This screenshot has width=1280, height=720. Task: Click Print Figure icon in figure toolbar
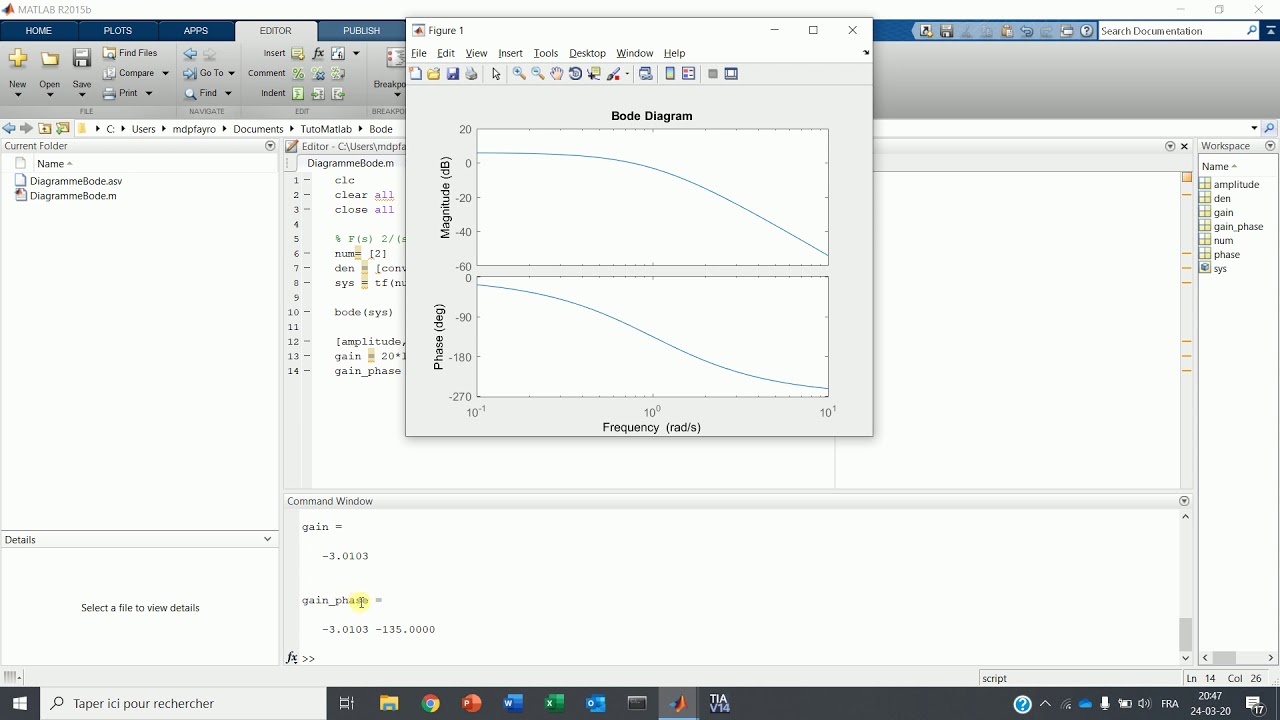(x=472, y=74)
